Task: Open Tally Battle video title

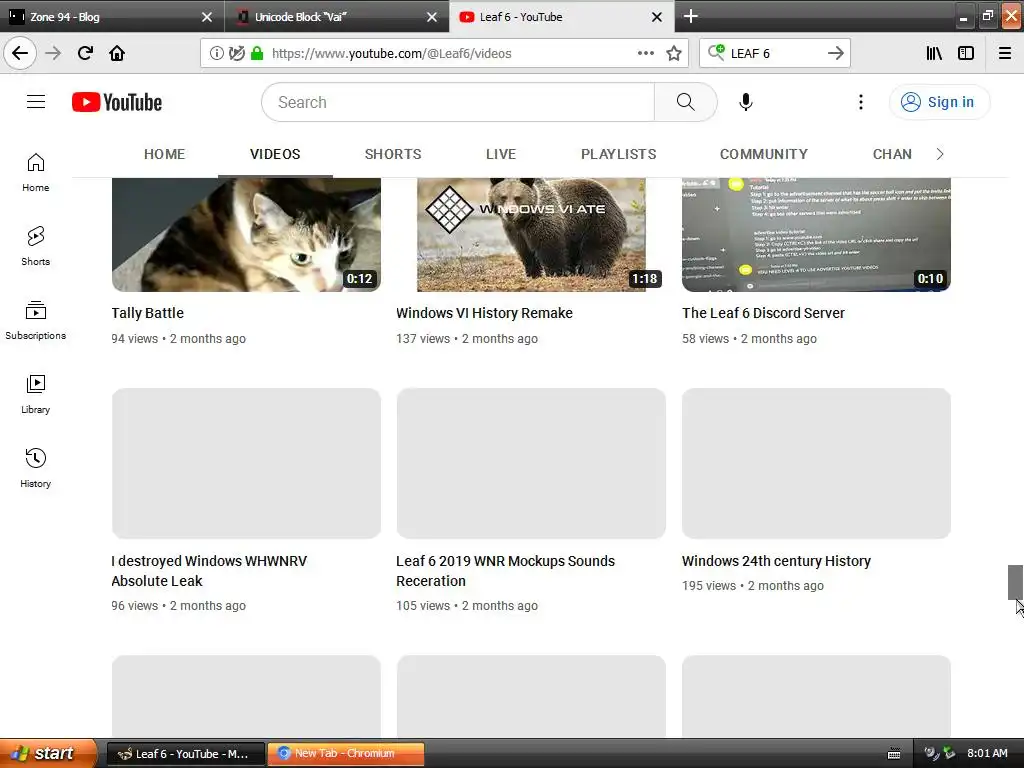Action: 148,313
